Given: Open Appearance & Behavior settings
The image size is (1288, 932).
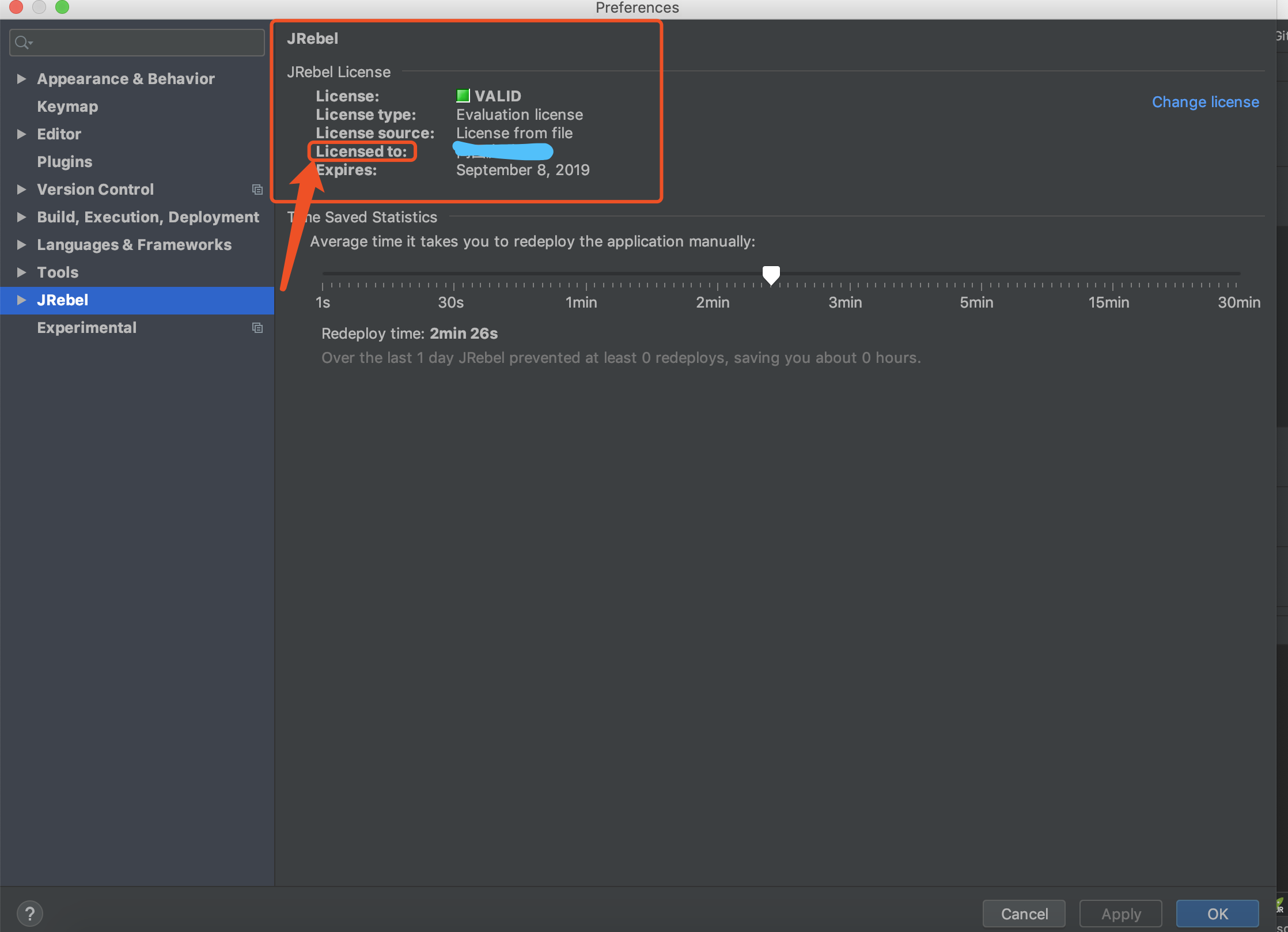Looking at the screenshot, I should pyautogui.click(x=126, y=79).
